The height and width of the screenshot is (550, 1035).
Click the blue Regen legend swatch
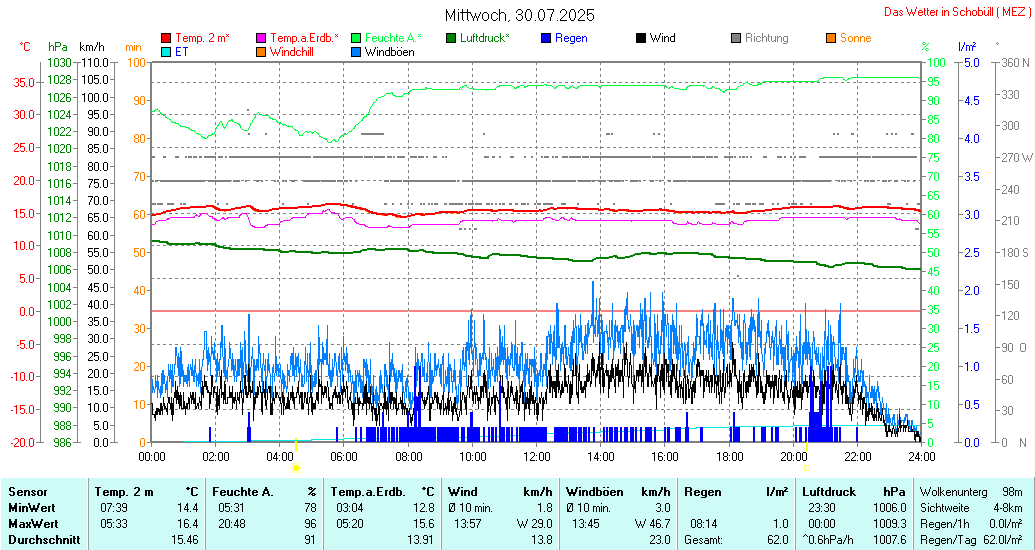coord(546,38)
